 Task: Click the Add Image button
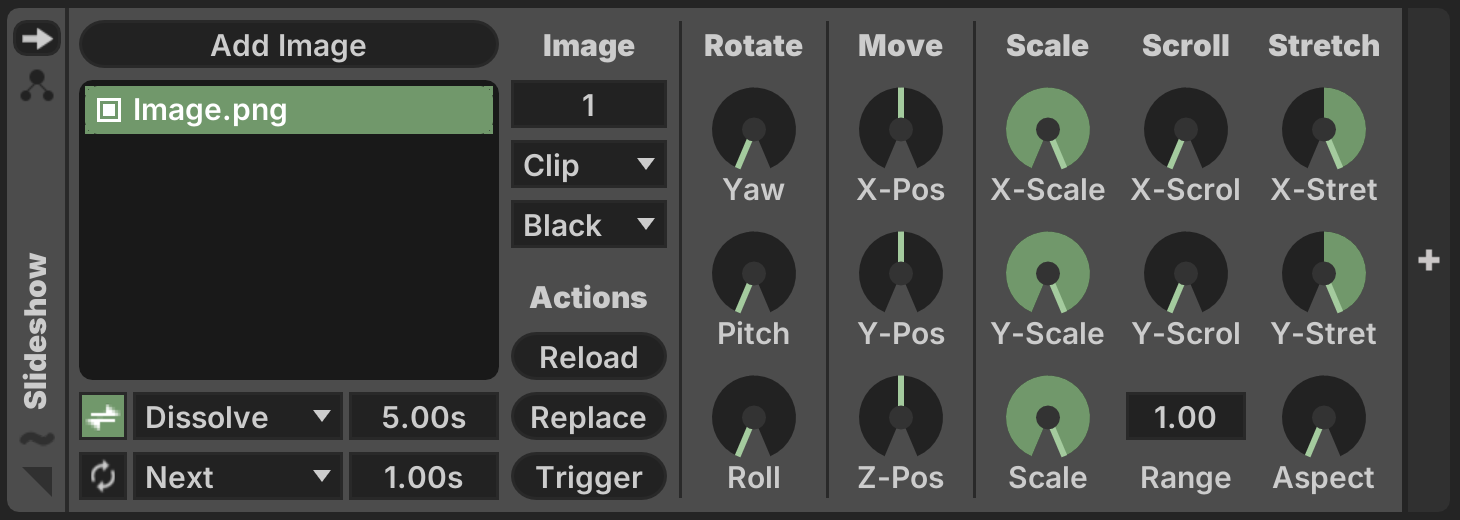point(288,45)
